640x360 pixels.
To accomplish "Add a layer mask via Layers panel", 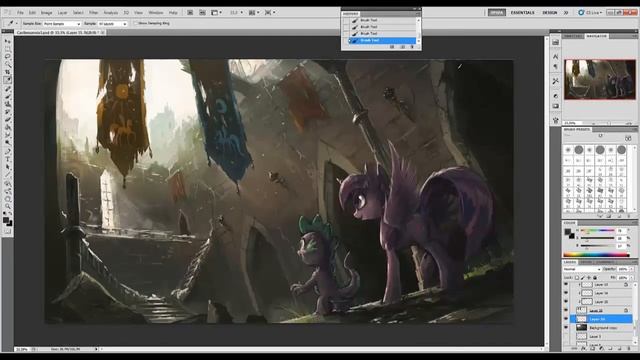I will tap(593, 349).
